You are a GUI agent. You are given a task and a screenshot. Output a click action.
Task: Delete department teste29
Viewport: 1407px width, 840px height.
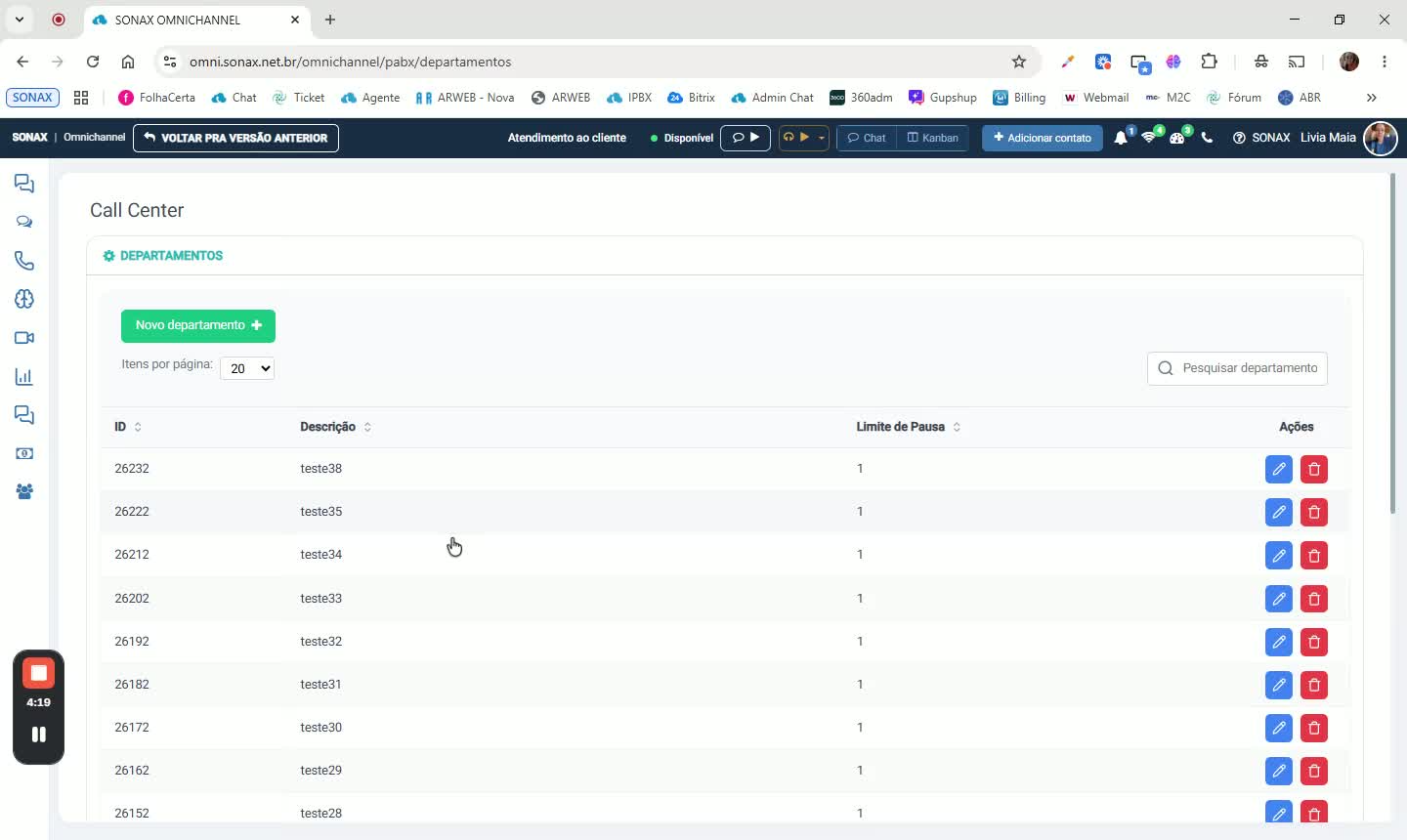pyautogui.click(x=1314, y=771)
